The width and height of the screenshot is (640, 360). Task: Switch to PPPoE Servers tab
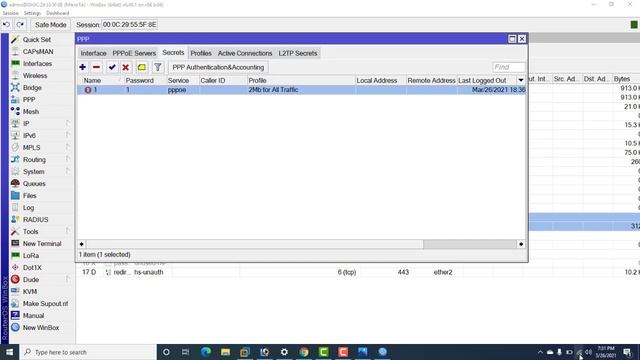[134, 53]
